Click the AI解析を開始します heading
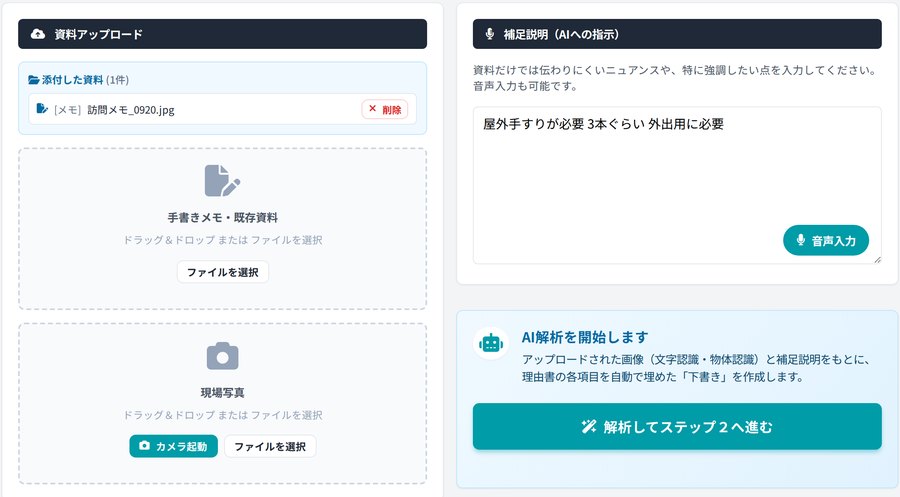The image size is (900, 497). [x=585, y=337]
